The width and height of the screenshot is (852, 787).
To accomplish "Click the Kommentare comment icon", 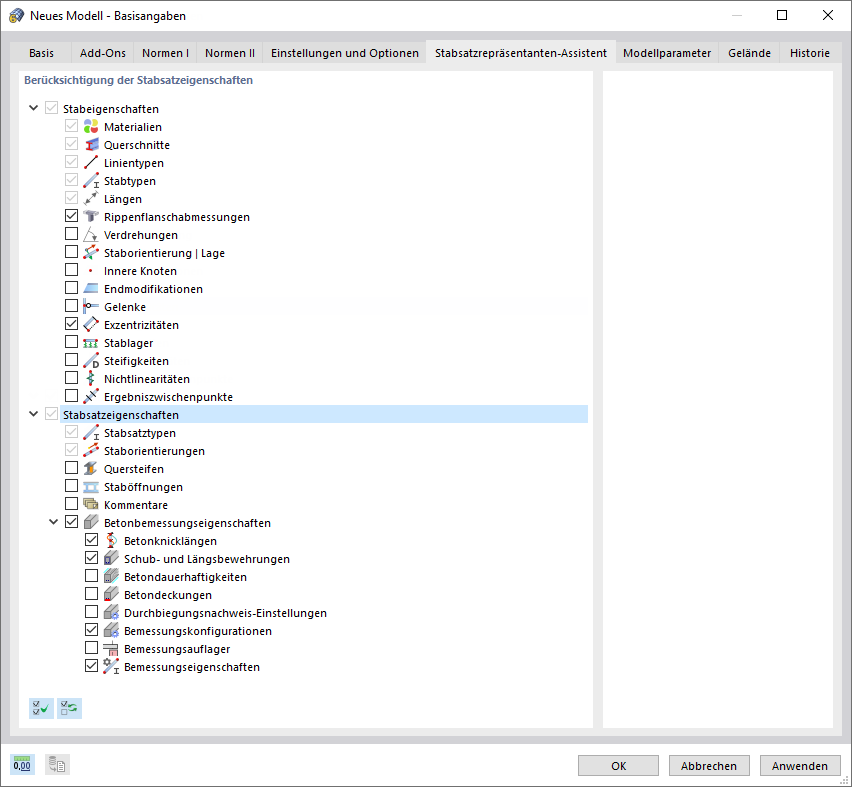I will [91, 504].
